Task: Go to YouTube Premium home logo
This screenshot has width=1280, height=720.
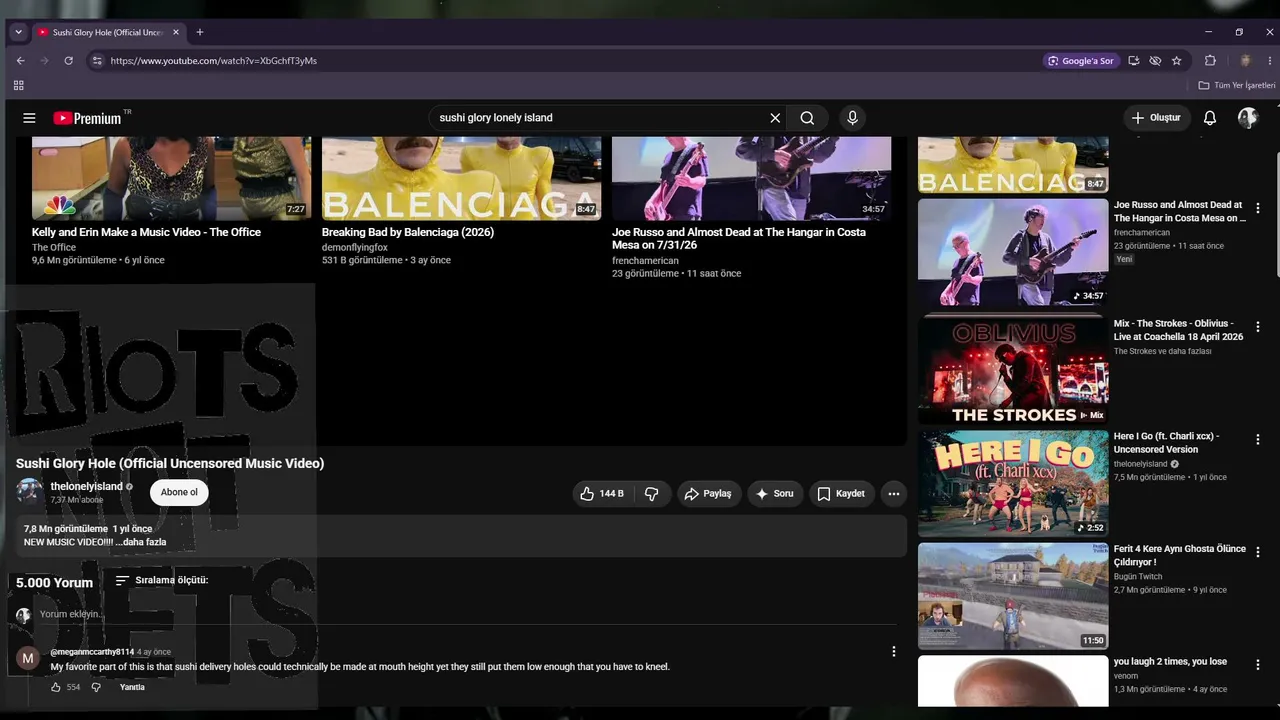Action: [x=87, y=118]
